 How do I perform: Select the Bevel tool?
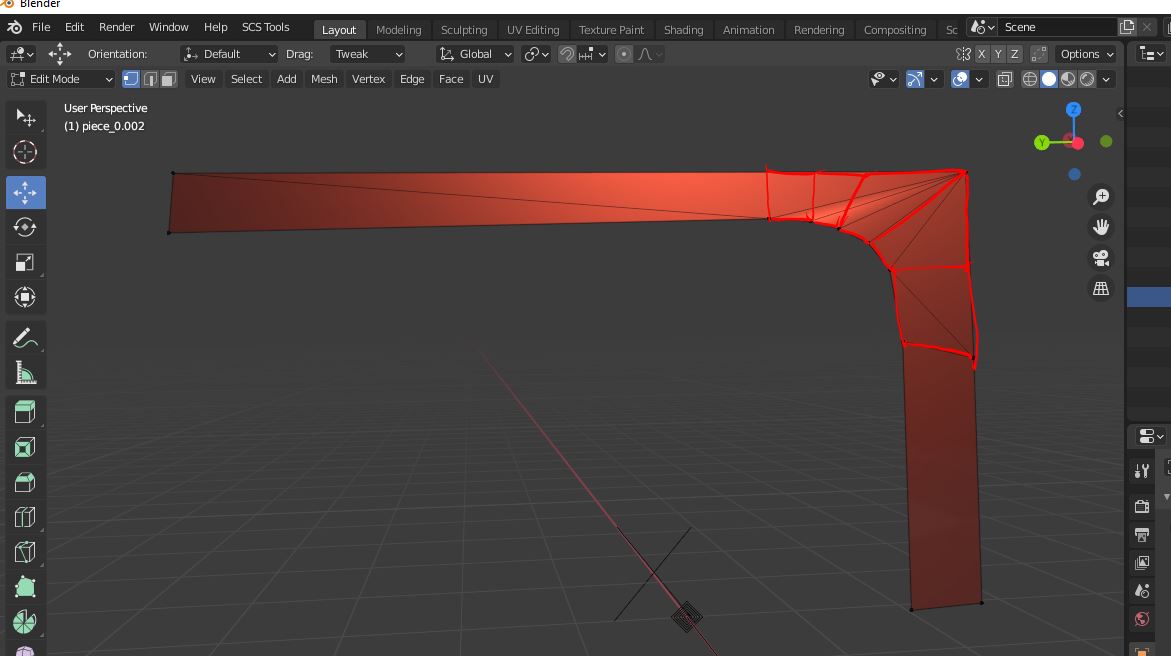tap(25, 482)
